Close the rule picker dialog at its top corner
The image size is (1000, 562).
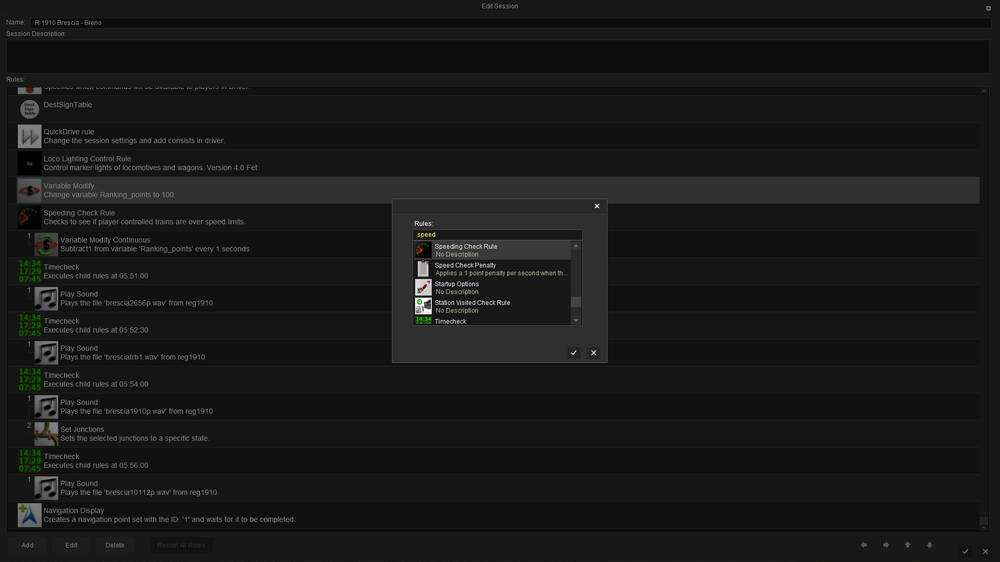(597, 206)
